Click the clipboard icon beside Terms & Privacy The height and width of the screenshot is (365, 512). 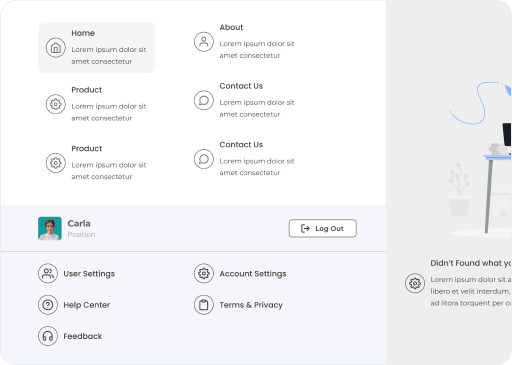204,305
